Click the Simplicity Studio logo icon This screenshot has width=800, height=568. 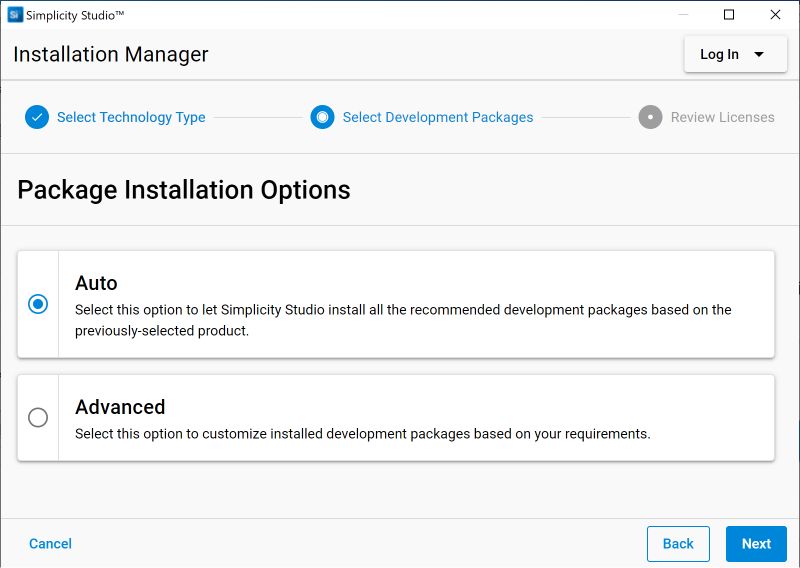[15, 15]
